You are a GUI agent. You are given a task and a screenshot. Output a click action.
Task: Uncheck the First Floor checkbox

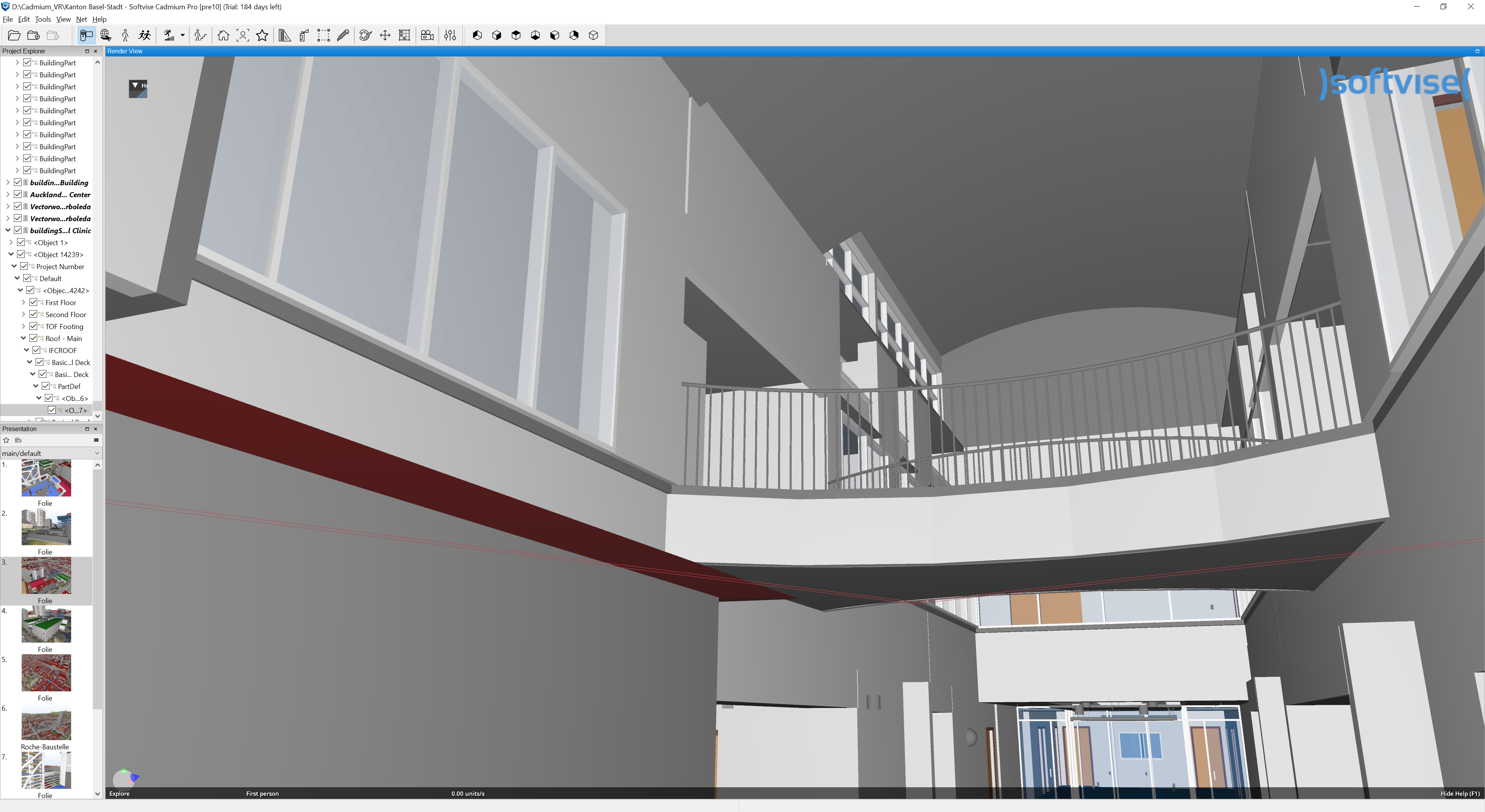tap(33, 302)
